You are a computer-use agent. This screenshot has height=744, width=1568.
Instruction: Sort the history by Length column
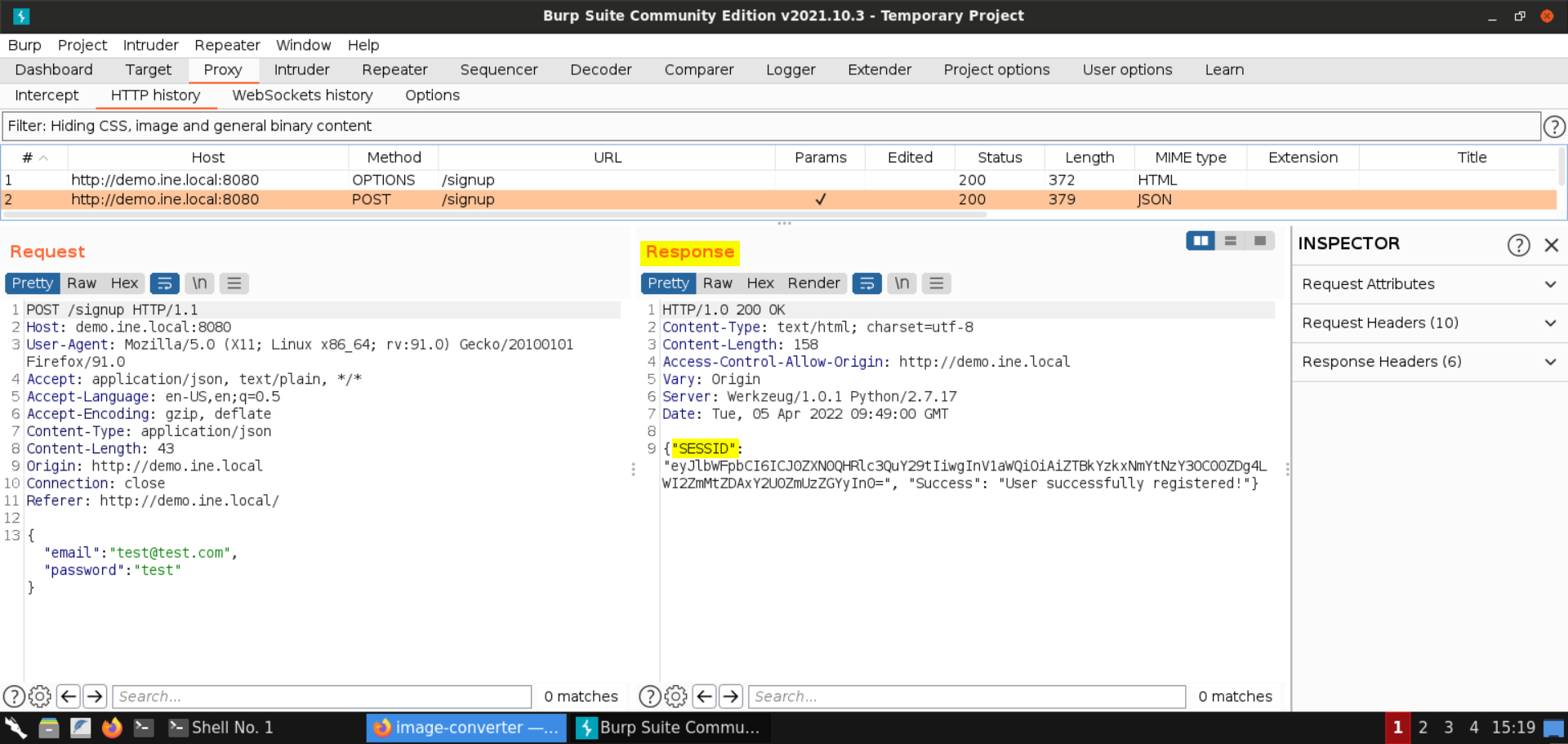1089,158
